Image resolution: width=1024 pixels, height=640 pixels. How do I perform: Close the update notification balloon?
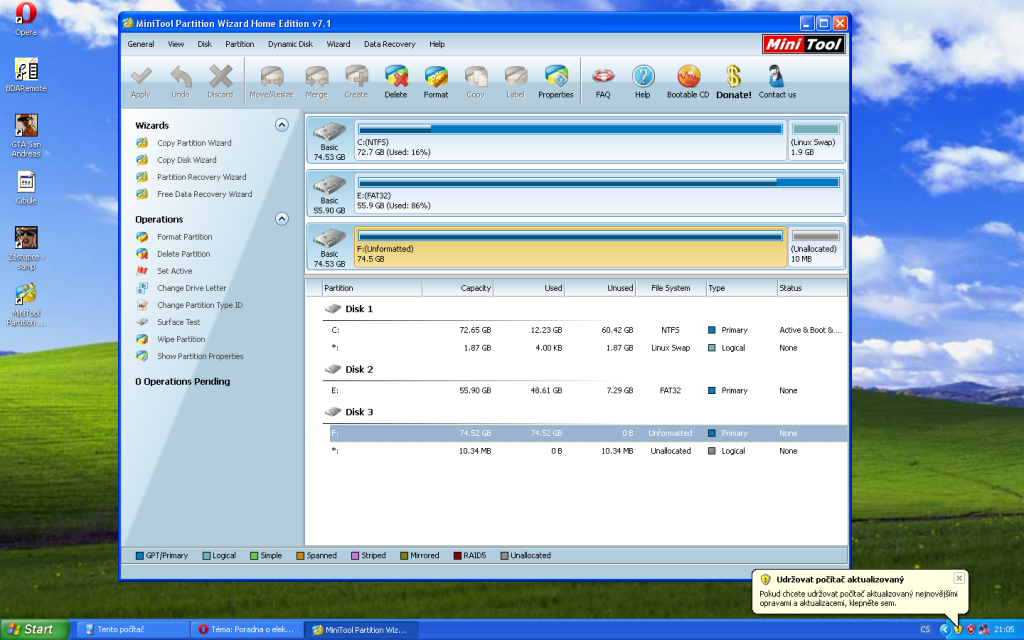pos(959,578)
